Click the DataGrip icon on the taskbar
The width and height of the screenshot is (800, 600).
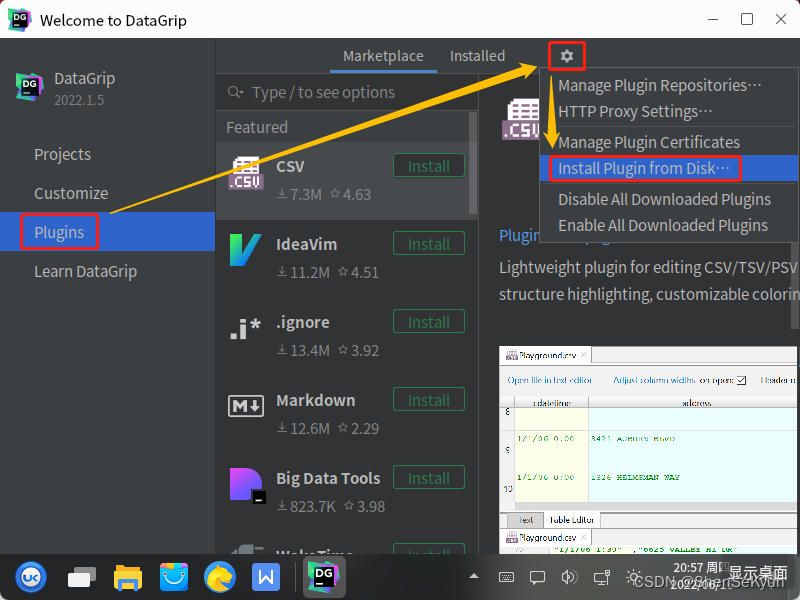[322, 576]
